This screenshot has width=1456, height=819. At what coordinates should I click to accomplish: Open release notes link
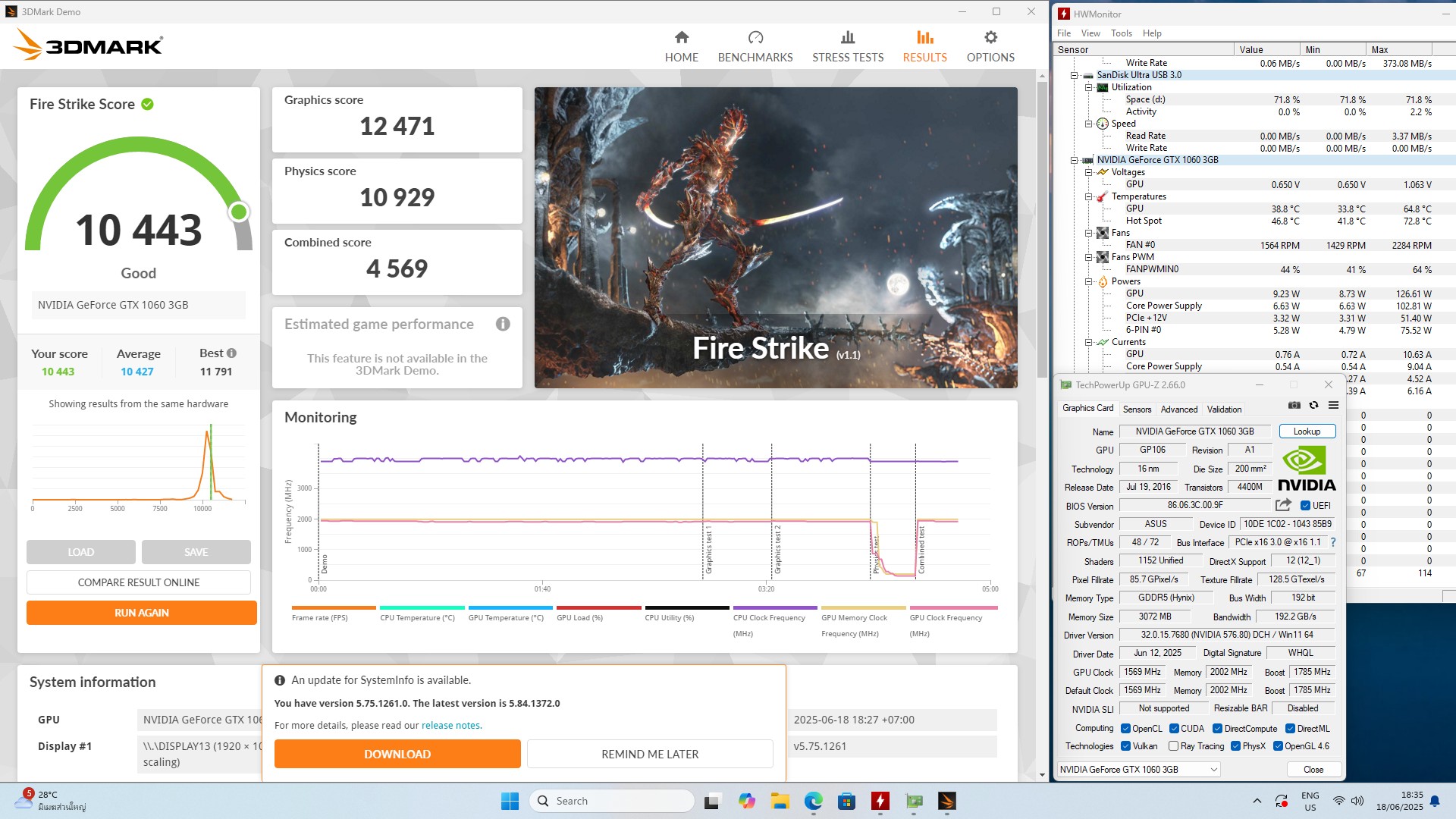coord(450,726)
